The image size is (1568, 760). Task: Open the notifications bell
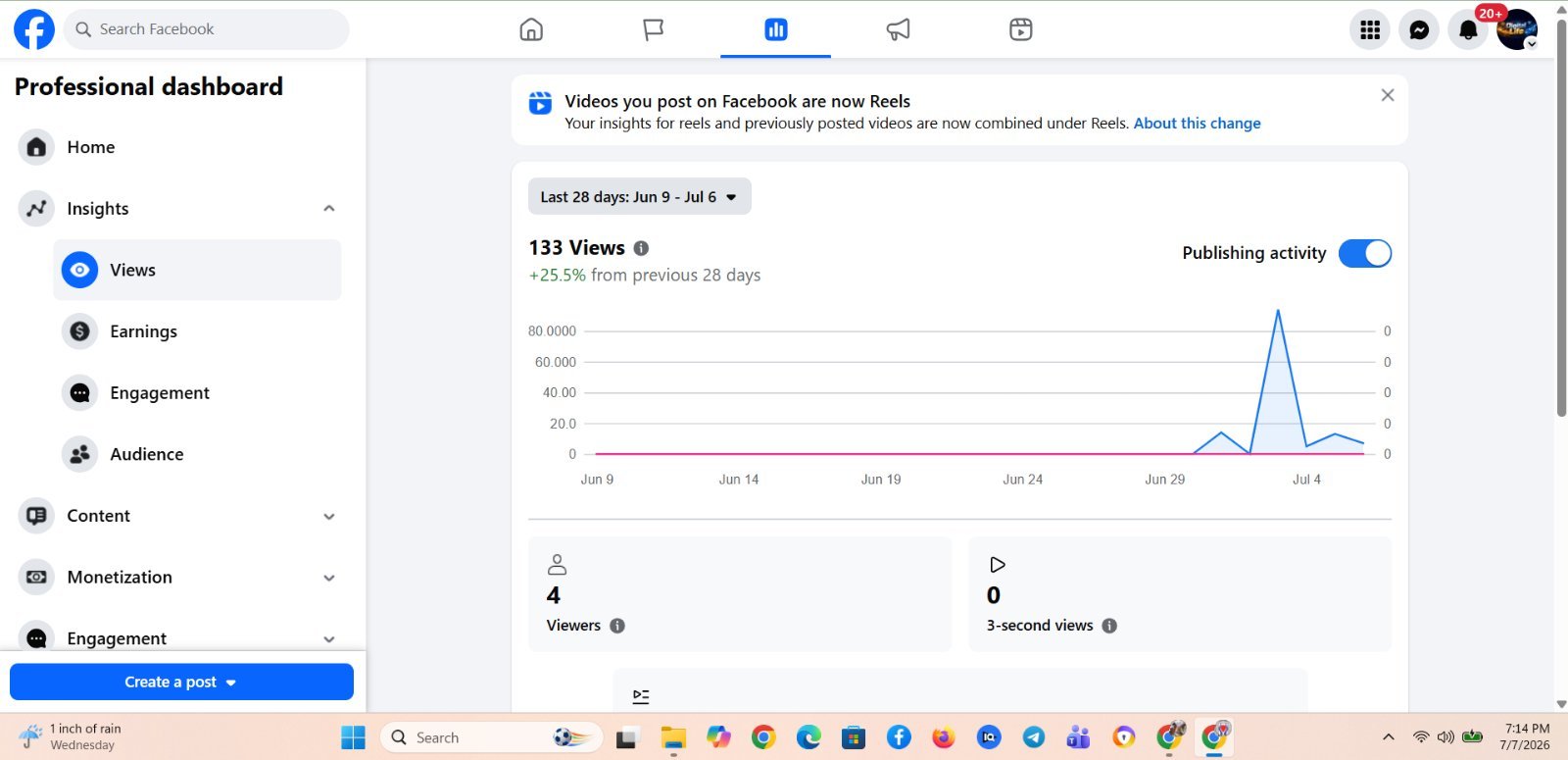coord(1468,29)
